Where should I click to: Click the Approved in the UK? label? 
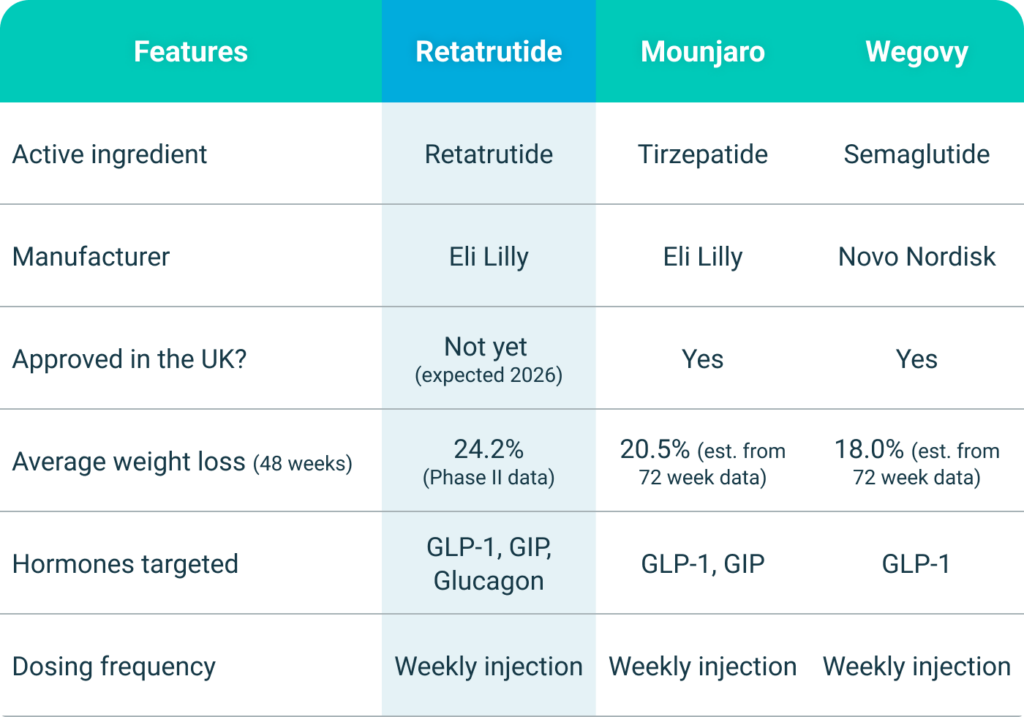(129, 359)
